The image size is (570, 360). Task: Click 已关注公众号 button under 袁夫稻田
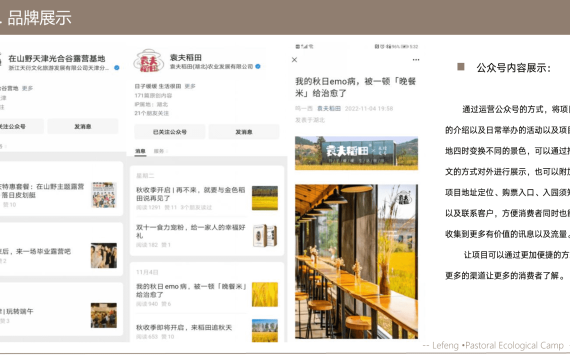coord(170,132)
